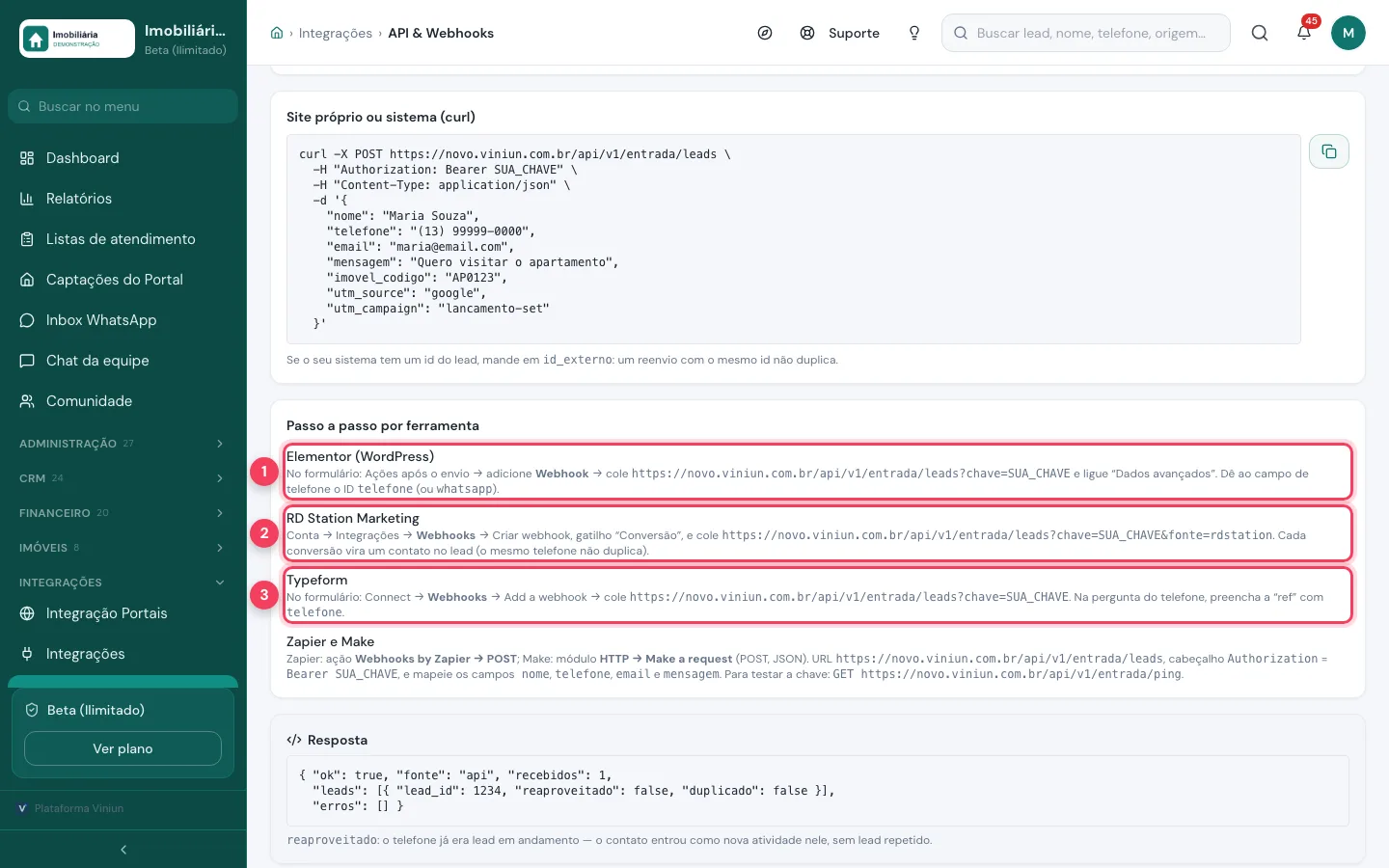
Task: Click the Integração Portais globe icon
Action: (x=27, y=613)
